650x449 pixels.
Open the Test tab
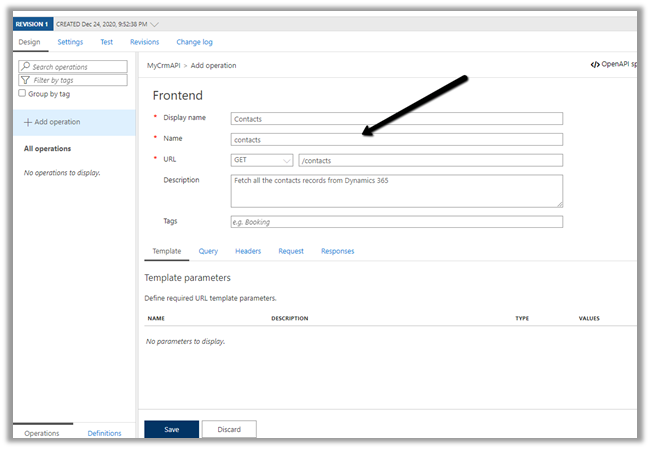tap(106, 42)
